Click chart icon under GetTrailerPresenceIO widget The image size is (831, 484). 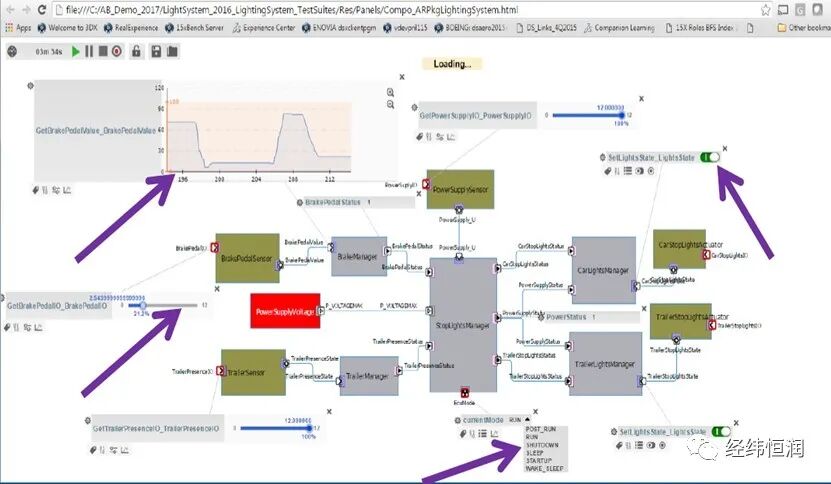click(124, 450)
